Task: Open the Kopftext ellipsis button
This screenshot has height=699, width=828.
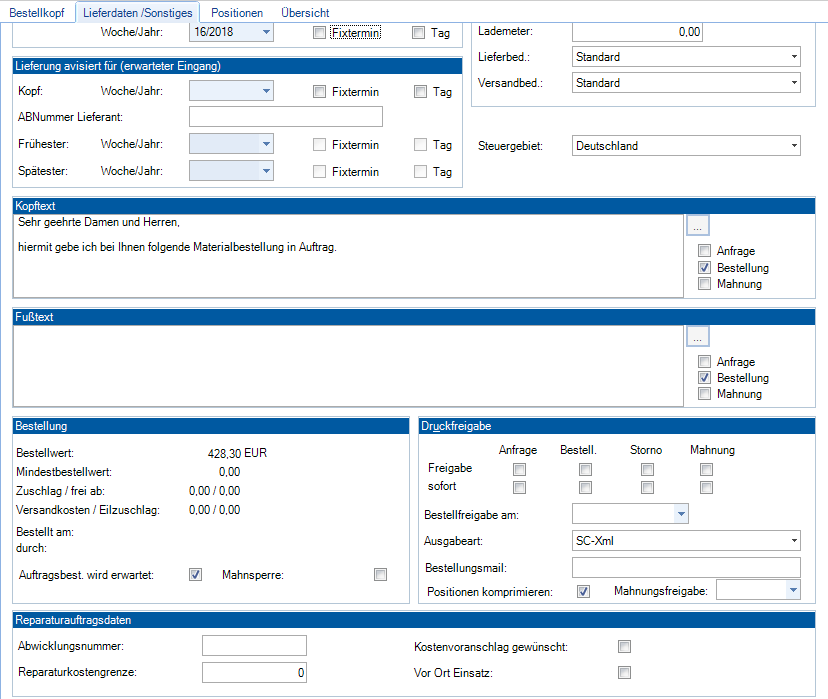Action: tap(698, 225)
